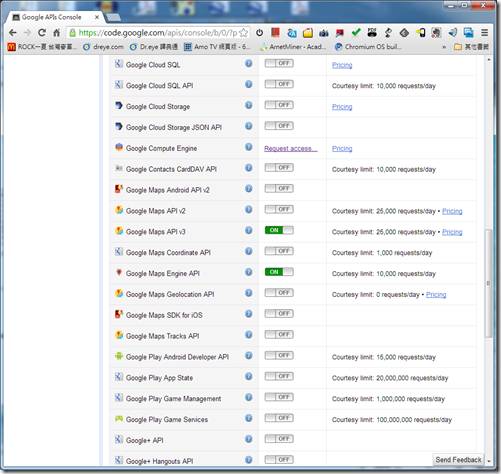Switch to the Google APIs Console tab

(55, 17)
